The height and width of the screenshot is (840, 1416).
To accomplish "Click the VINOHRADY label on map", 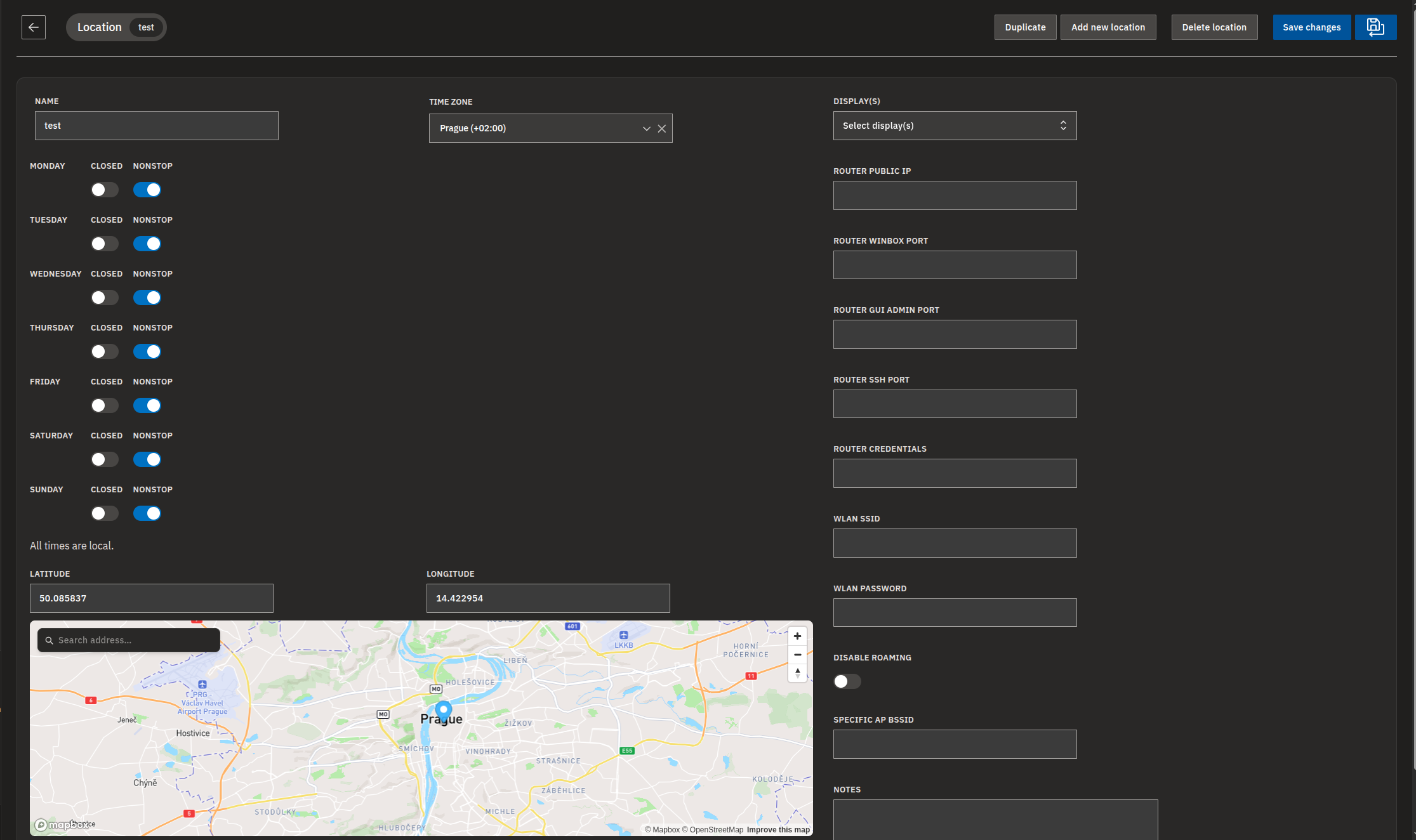I will pyautogui.click(x=488, y=752).
